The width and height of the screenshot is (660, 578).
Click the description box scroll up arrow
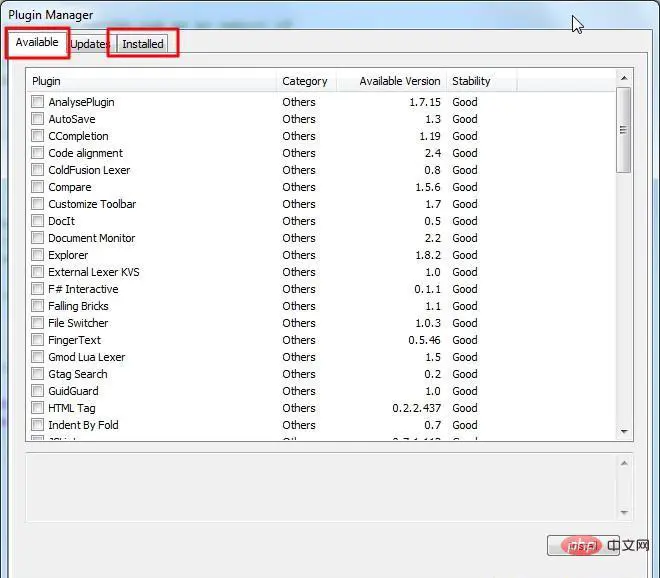coord(624,463)
